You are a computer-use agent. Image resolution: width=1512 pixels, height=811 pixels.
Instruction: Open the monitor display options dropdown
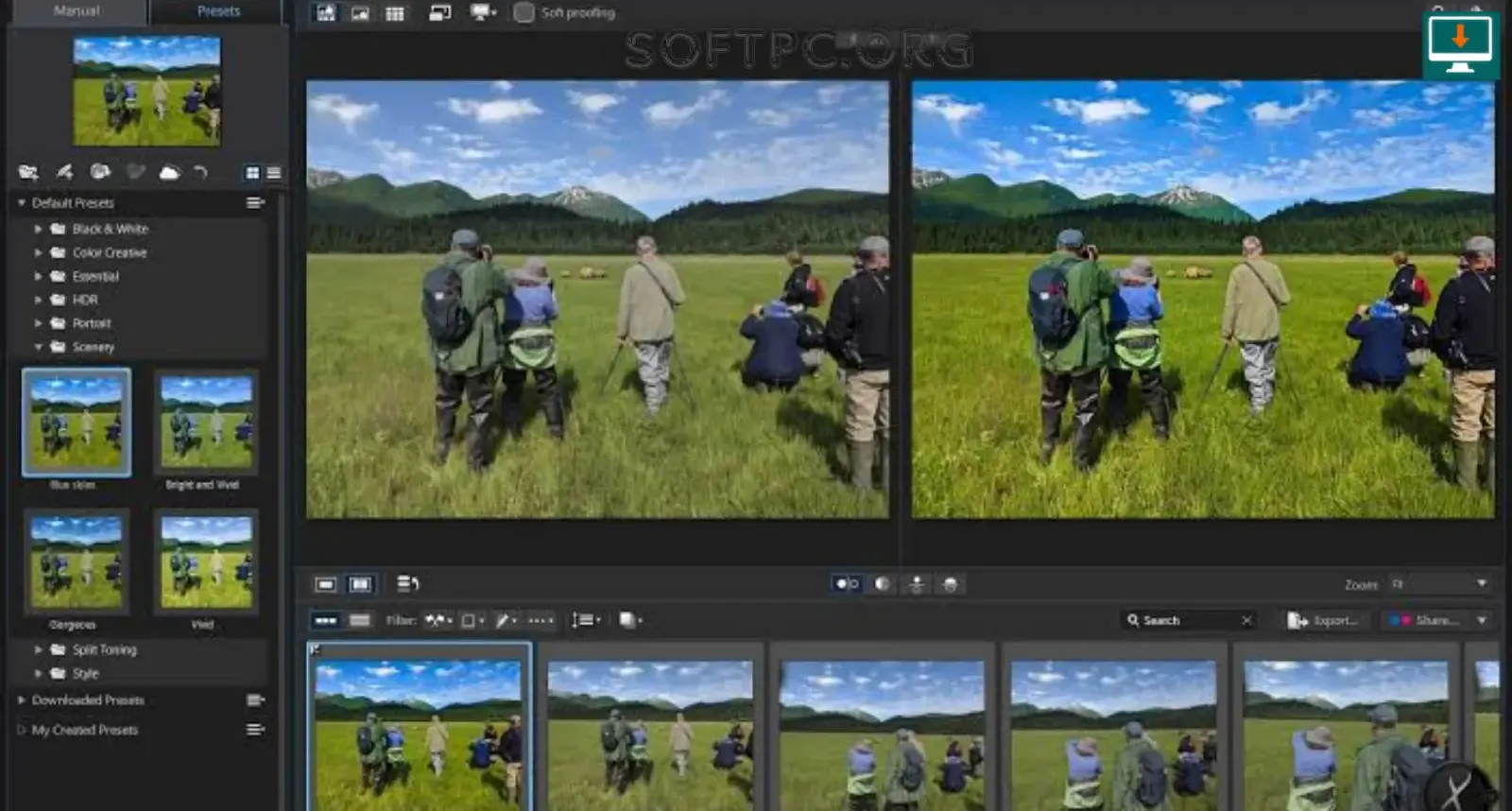(483, 13)
